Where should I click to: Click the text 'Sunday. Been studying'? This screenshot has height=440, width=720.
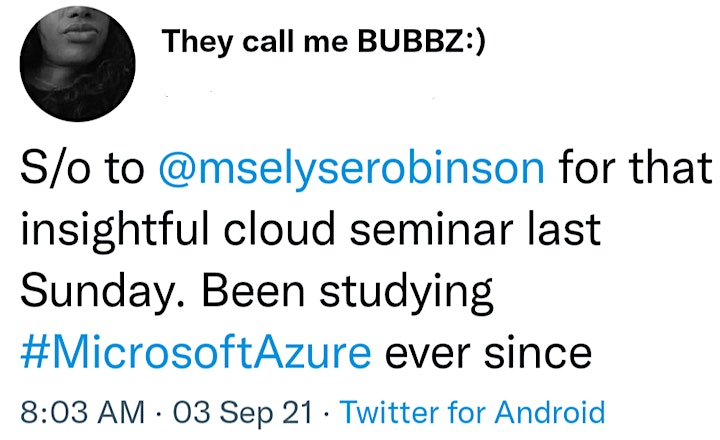(257, 293)
